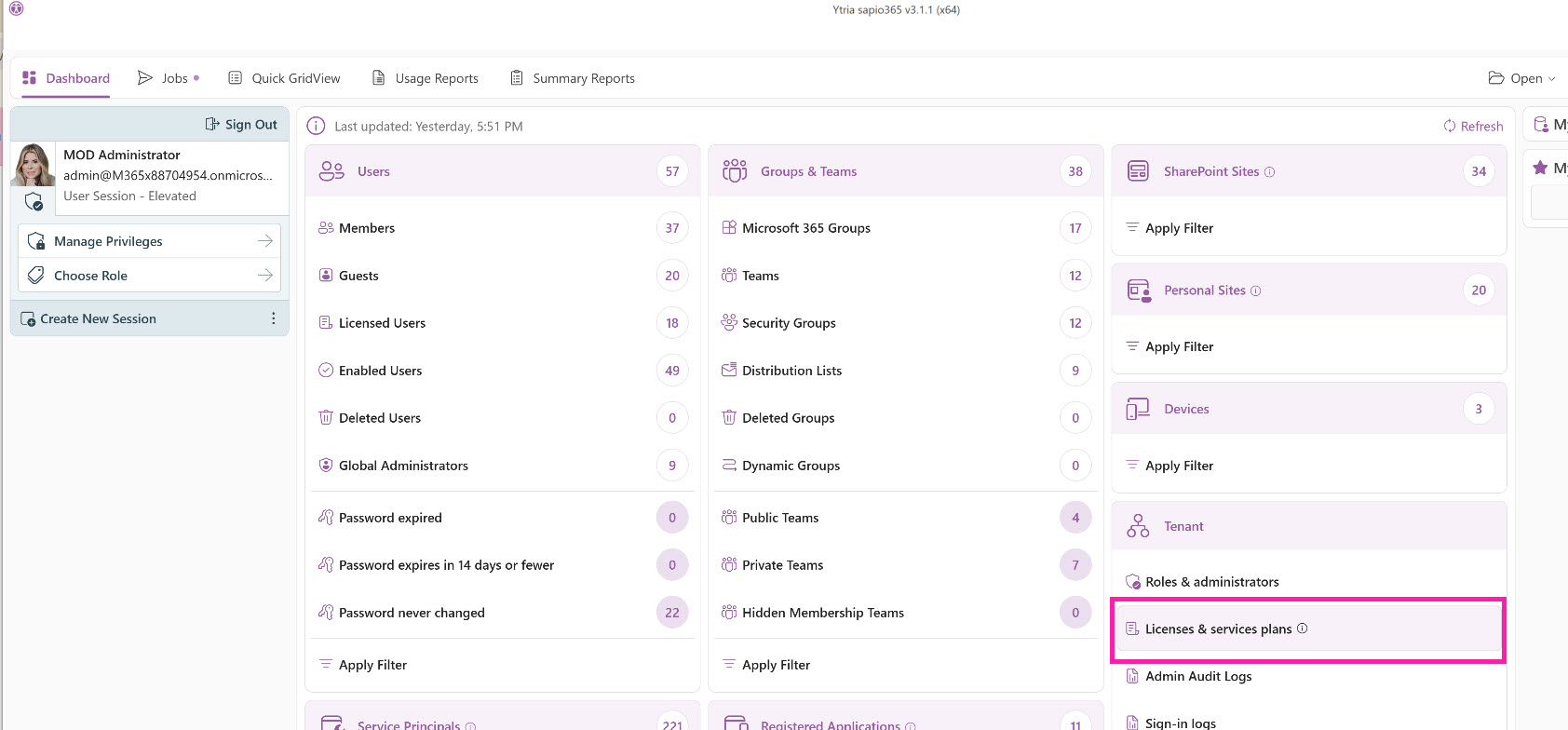Screen dimensions: 1568x730
Task: Select the Global Administrators count badge
Action: click(x=672, y=466)
